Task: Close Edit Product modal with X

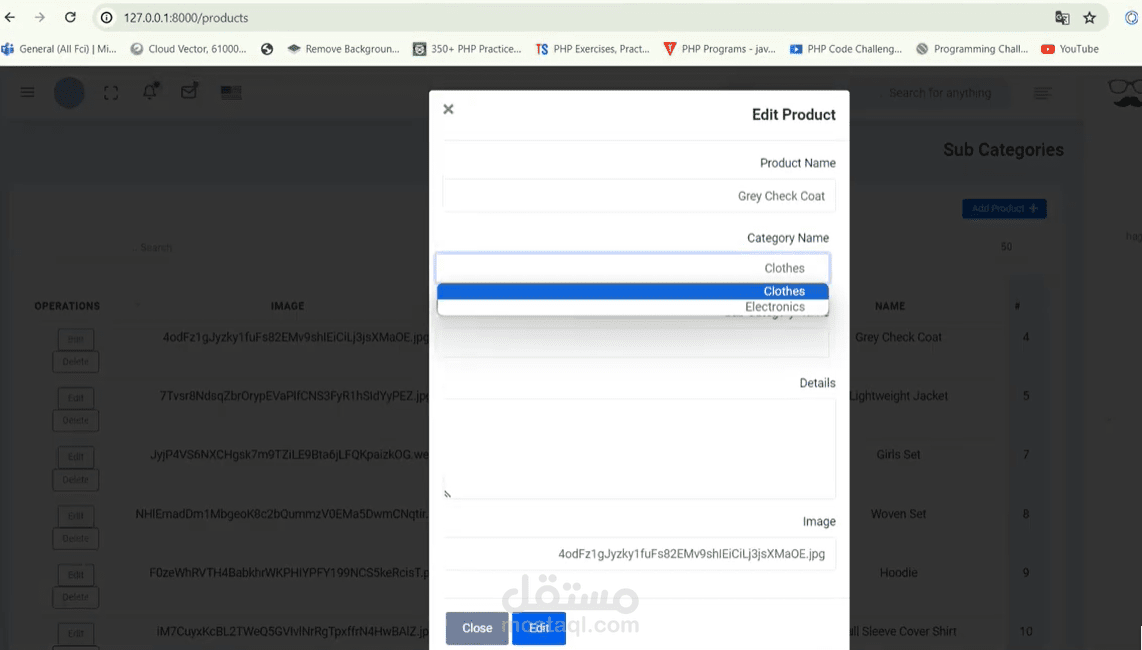Action: click(449, 109)
